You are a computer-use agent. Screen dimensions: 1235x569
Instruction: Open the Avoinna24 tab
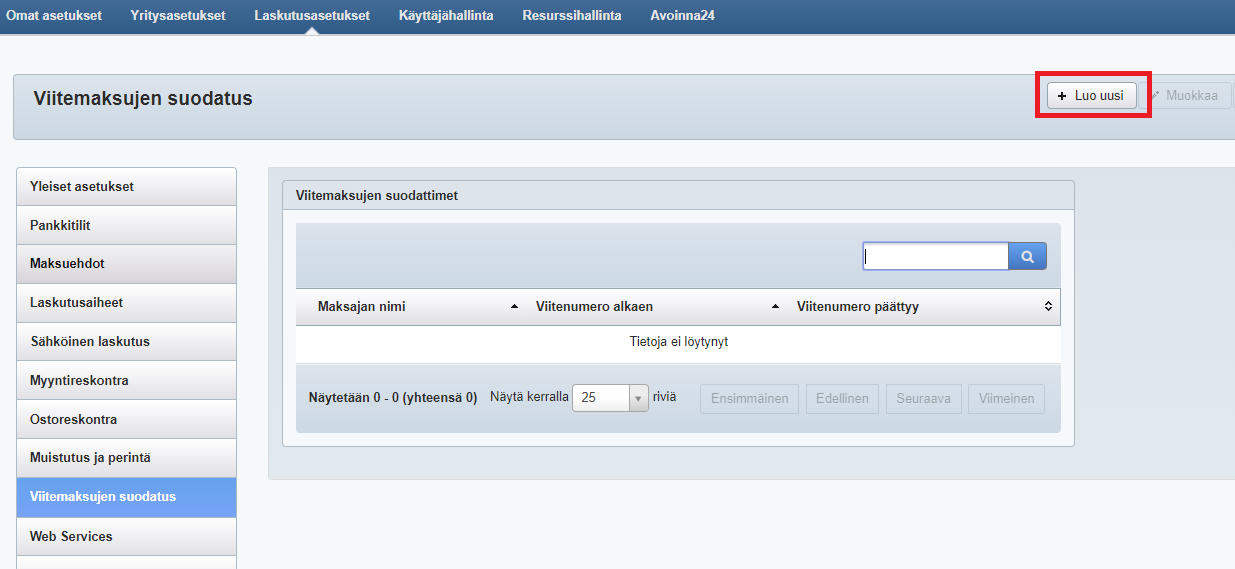pos(682,16)
